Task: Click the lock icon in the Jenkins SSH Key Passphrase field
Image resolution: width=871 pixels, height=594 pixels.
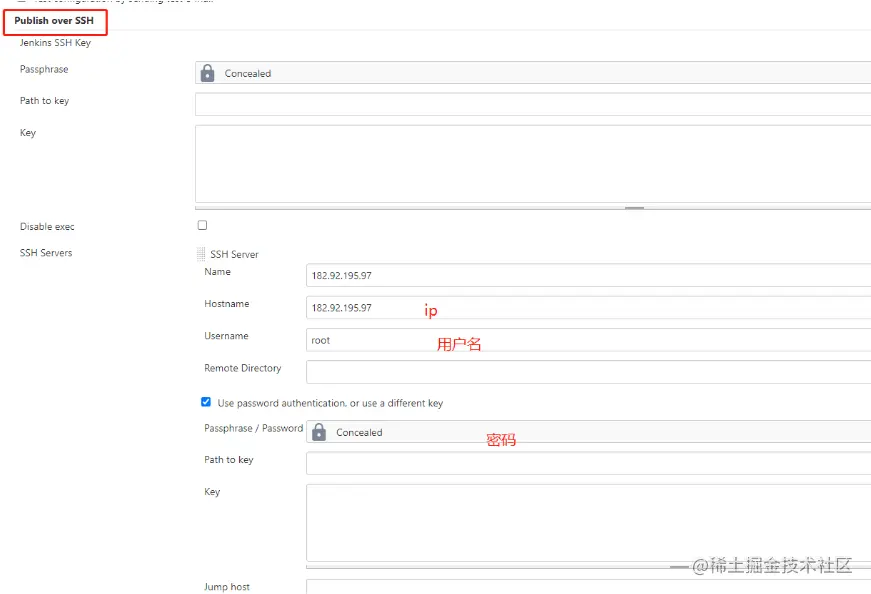Action: (207, 73)
